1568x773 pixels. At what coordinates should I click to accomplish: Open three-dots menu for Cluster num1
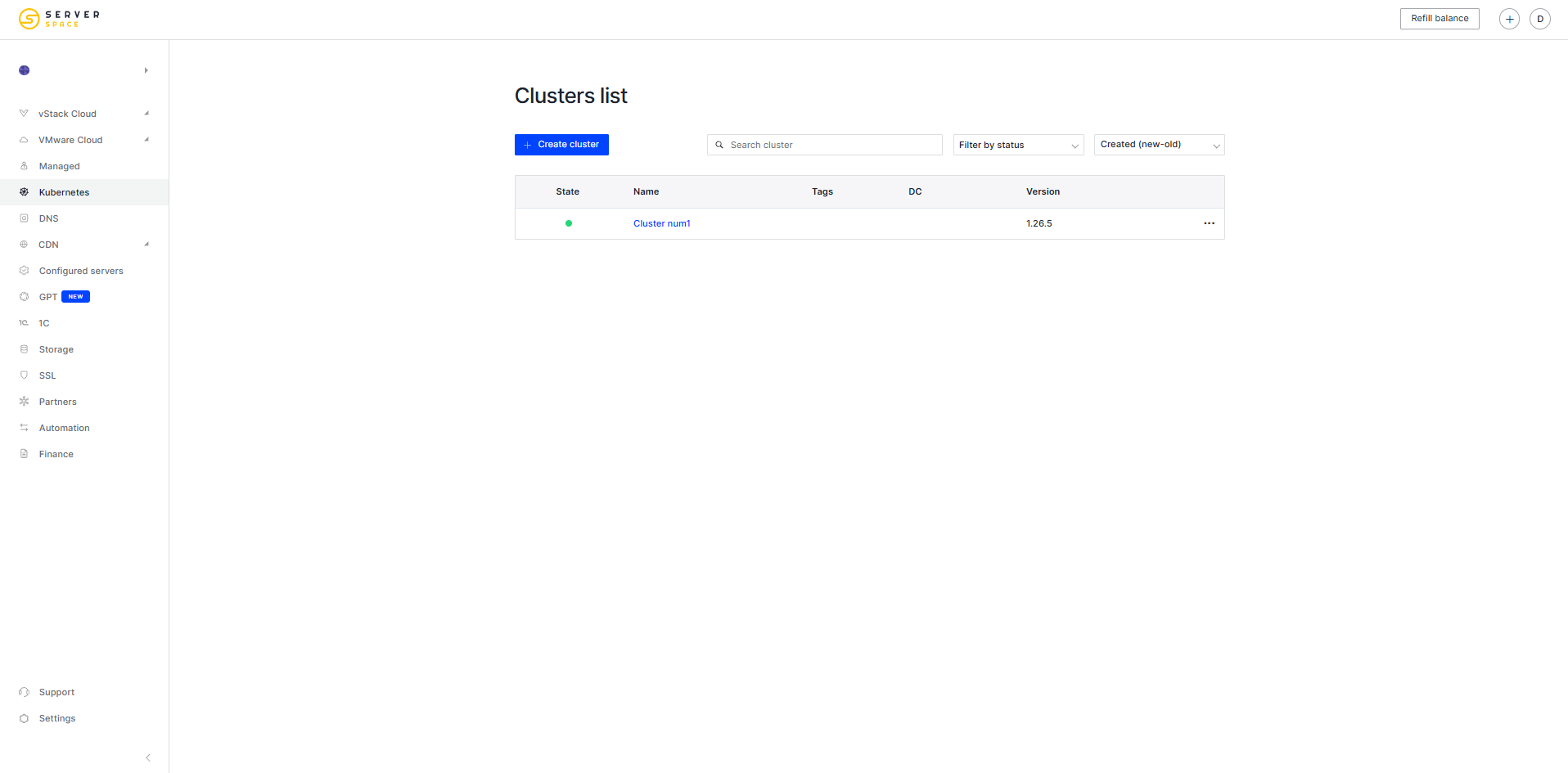(x=1209, y=223)
